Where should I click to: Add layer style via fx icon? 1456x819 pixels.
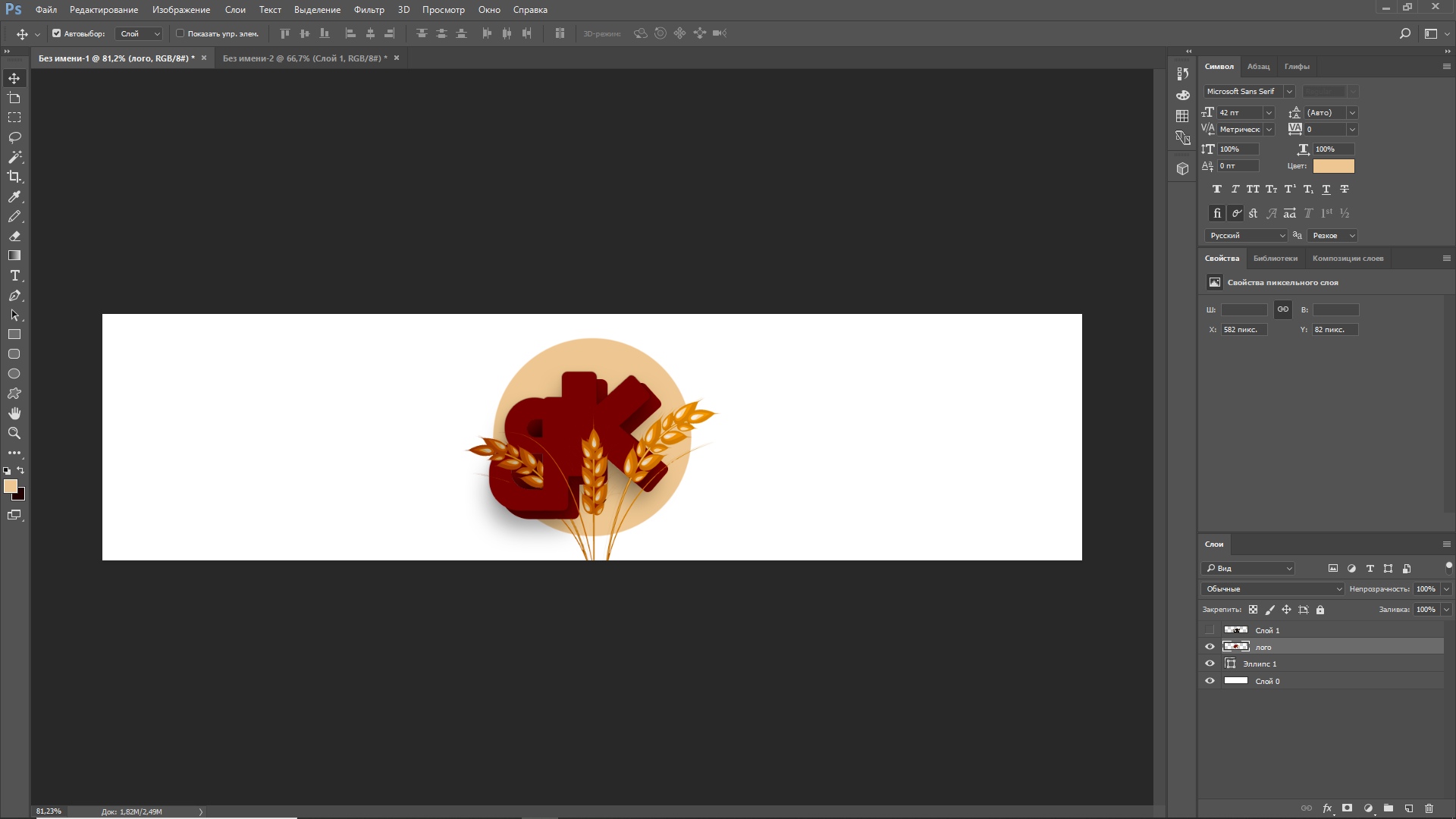tap(1327, 808)
